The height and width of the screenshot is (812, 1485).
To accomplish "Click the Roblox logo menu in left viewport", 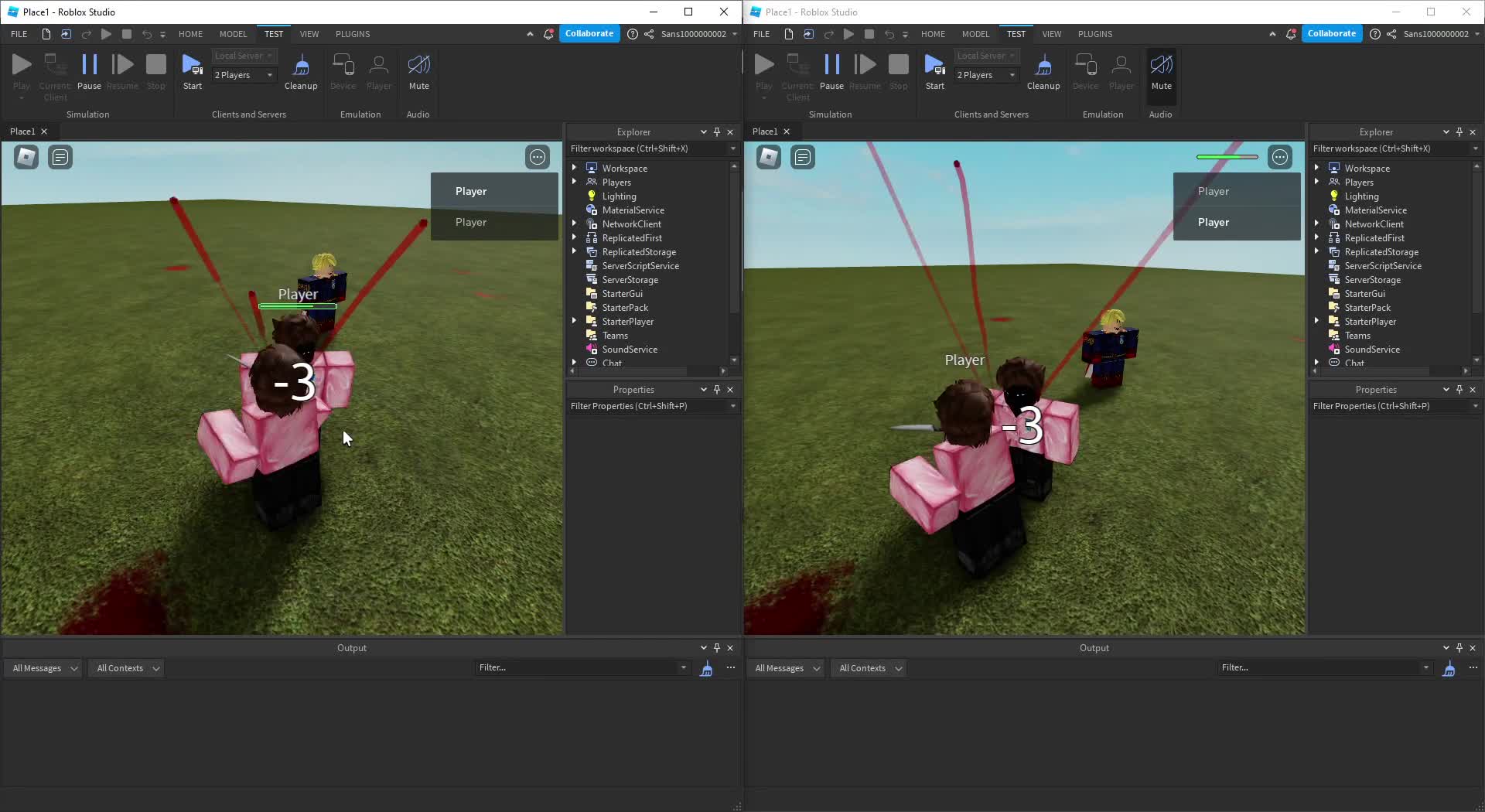I will pos(26,158).
